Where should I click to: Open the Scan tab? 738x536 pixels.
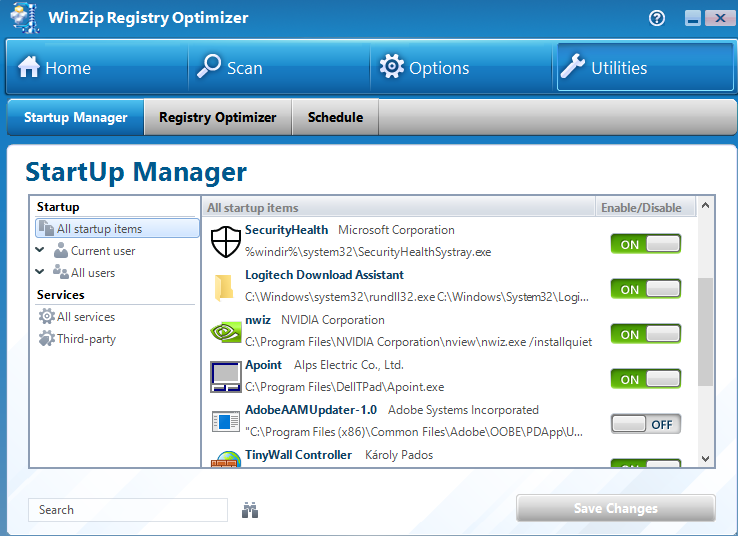coord(280,67)
